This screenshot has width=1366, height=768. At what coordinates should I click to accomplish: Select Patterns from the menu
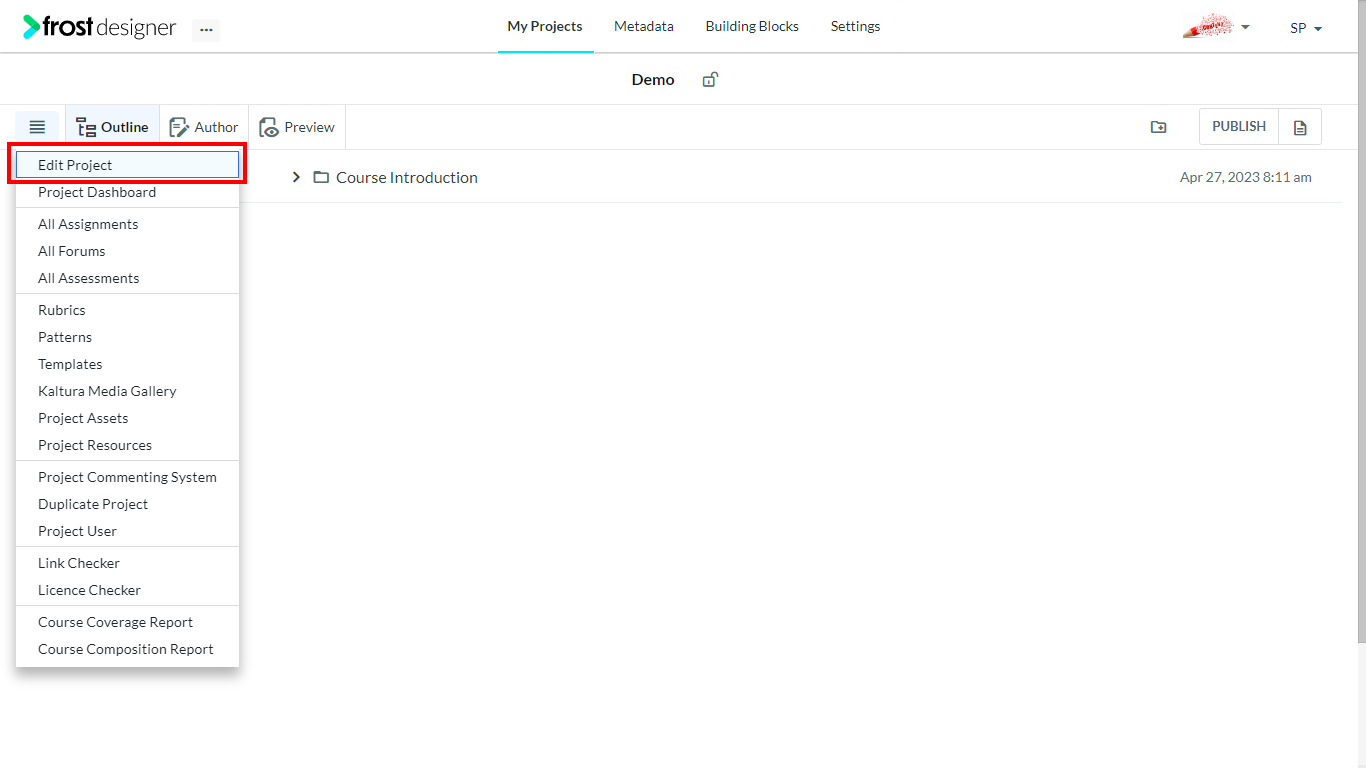pyautogui.click(x=127, y=337)
